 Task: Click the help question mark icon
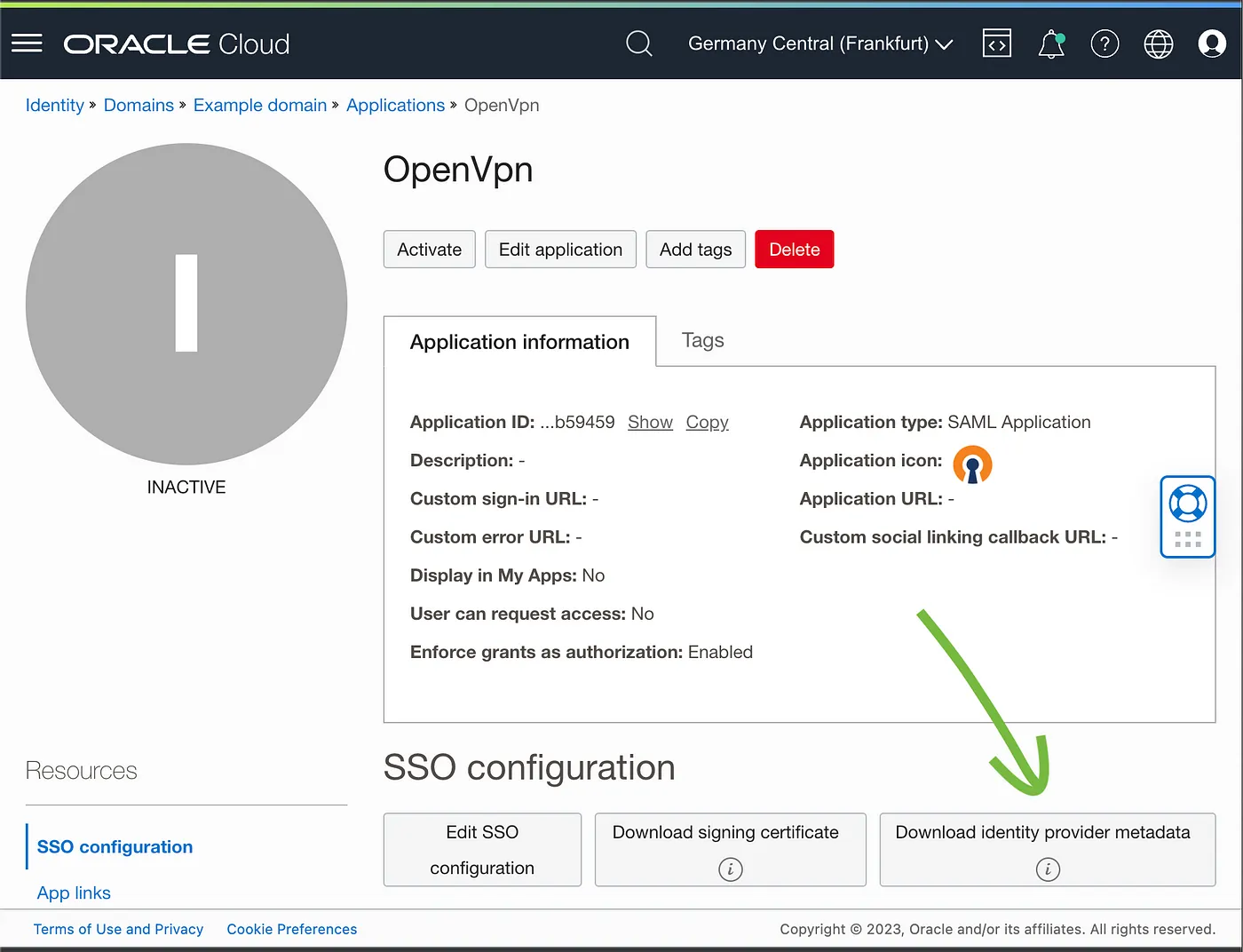pyautogui.click(x=1104, y=44)
